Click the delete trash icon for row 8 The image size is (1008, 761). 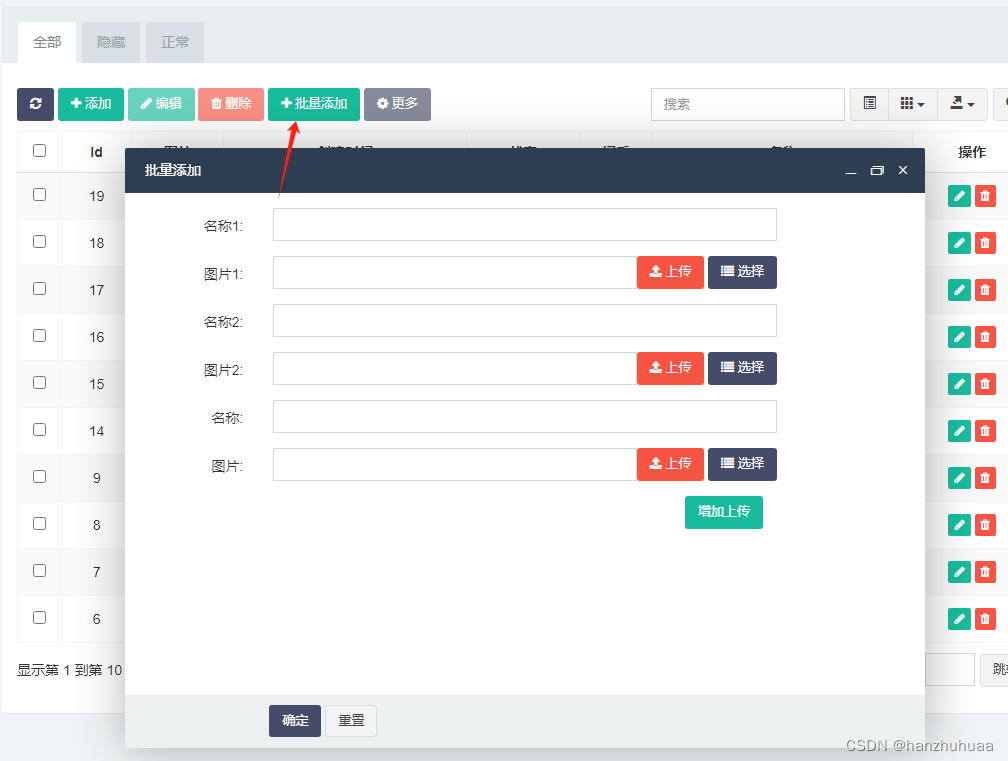pyautogui.click(x=985, y=524)
